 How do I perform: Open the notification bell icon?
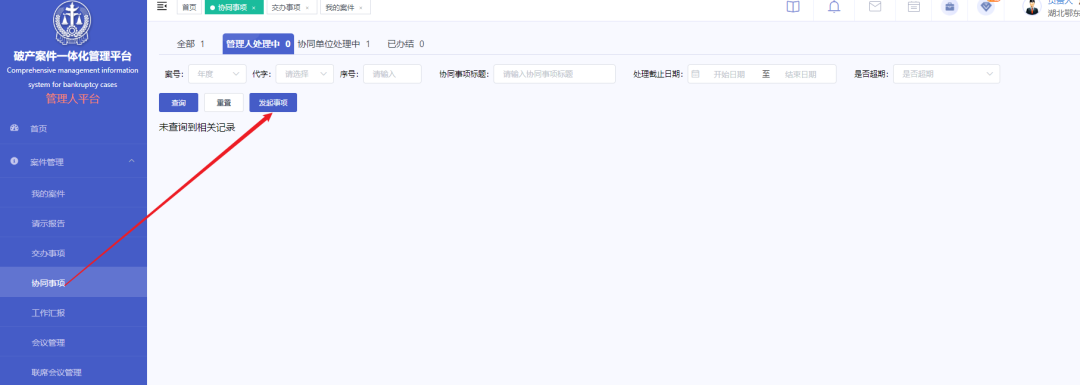834,7
